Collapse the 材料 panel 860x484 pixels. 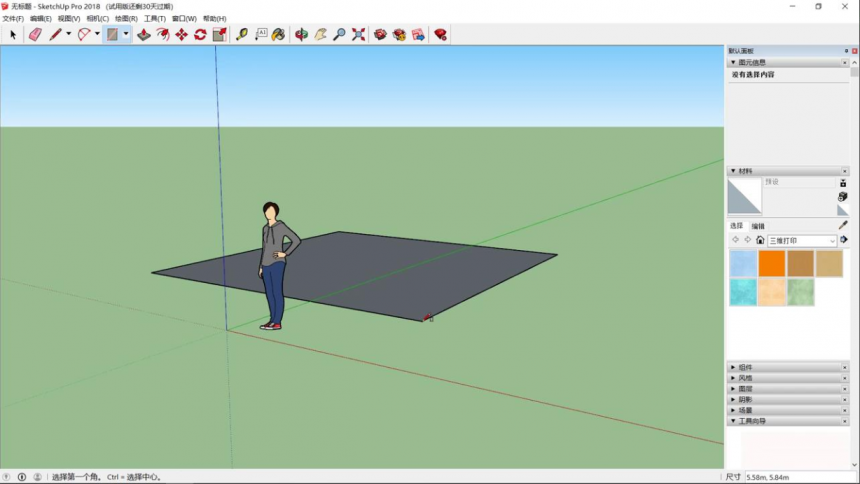(x=733, y=171)
